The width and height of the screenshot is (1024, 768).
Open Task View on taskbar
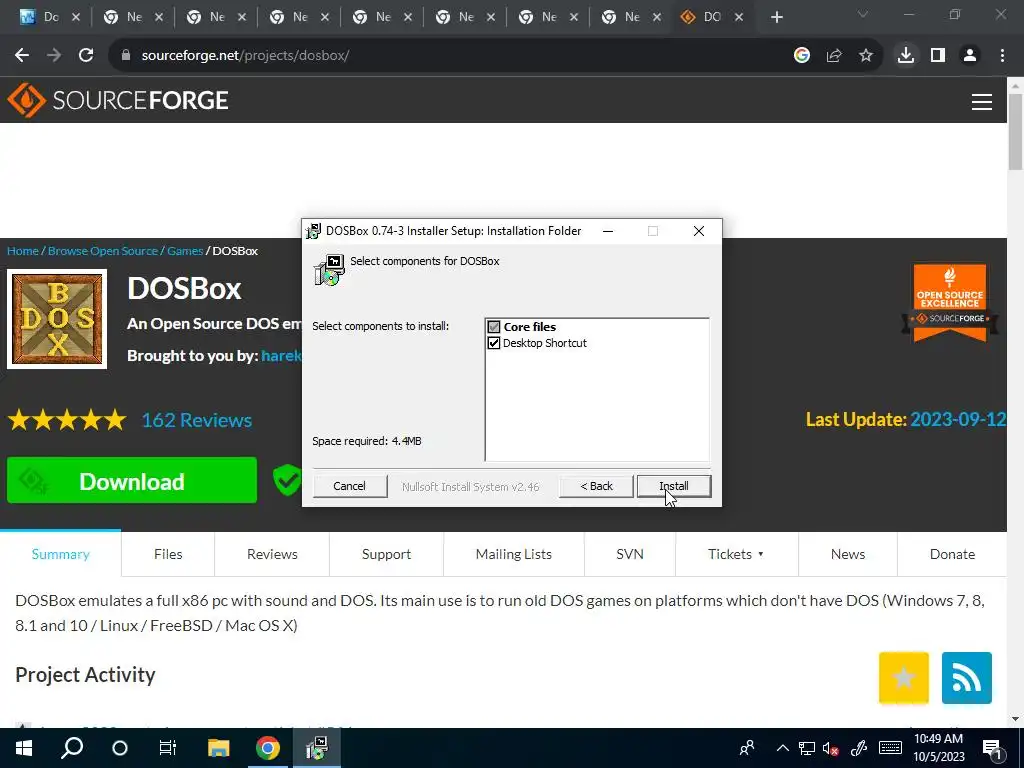(x=168, y=748)
